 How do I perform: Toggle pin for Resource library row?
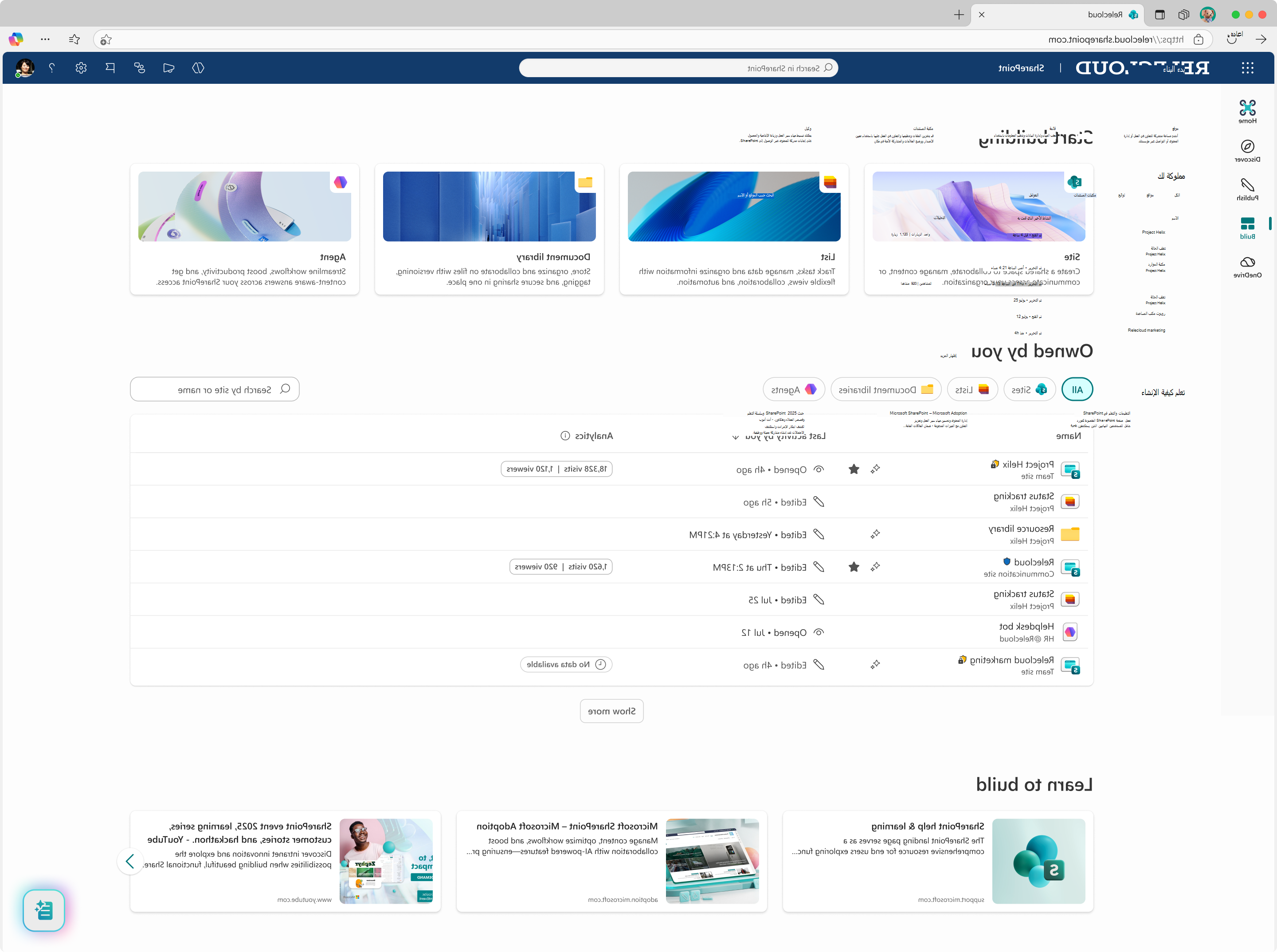click(875, 534)
